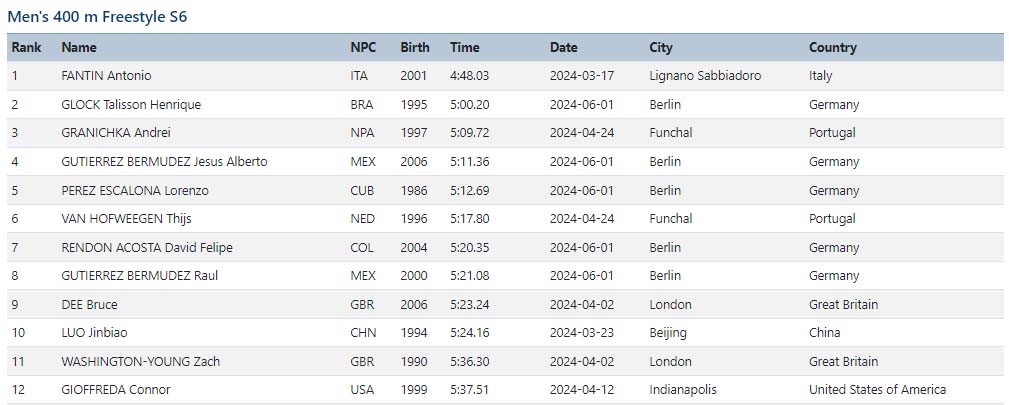Click the DEE Bruce entry
The width and height of the screenshot is (1009, 405).
tap(89, 305)
